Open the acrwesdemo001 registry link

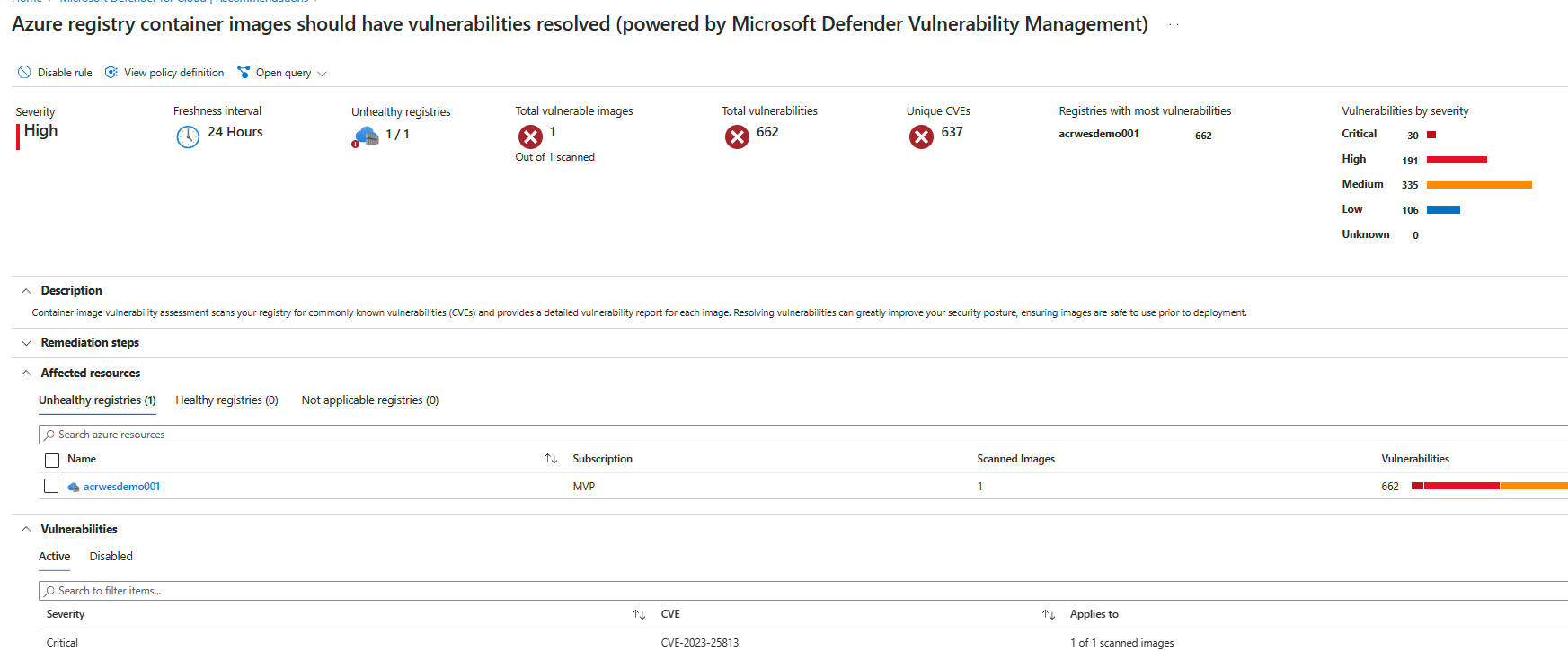pyautogui.click(x=121, y=487)
